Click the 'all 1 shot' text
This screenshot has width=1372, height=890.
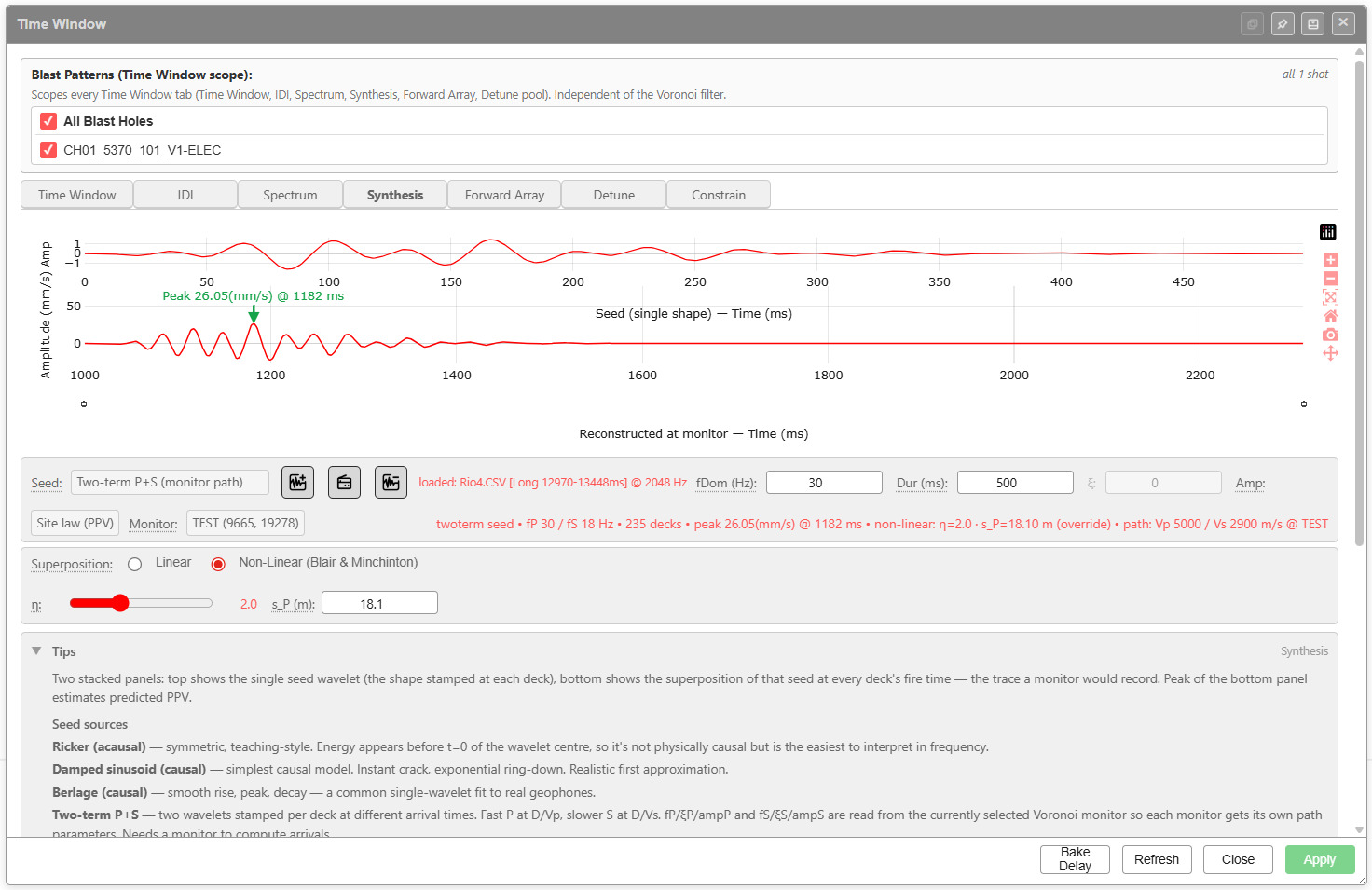[1305, 75]
